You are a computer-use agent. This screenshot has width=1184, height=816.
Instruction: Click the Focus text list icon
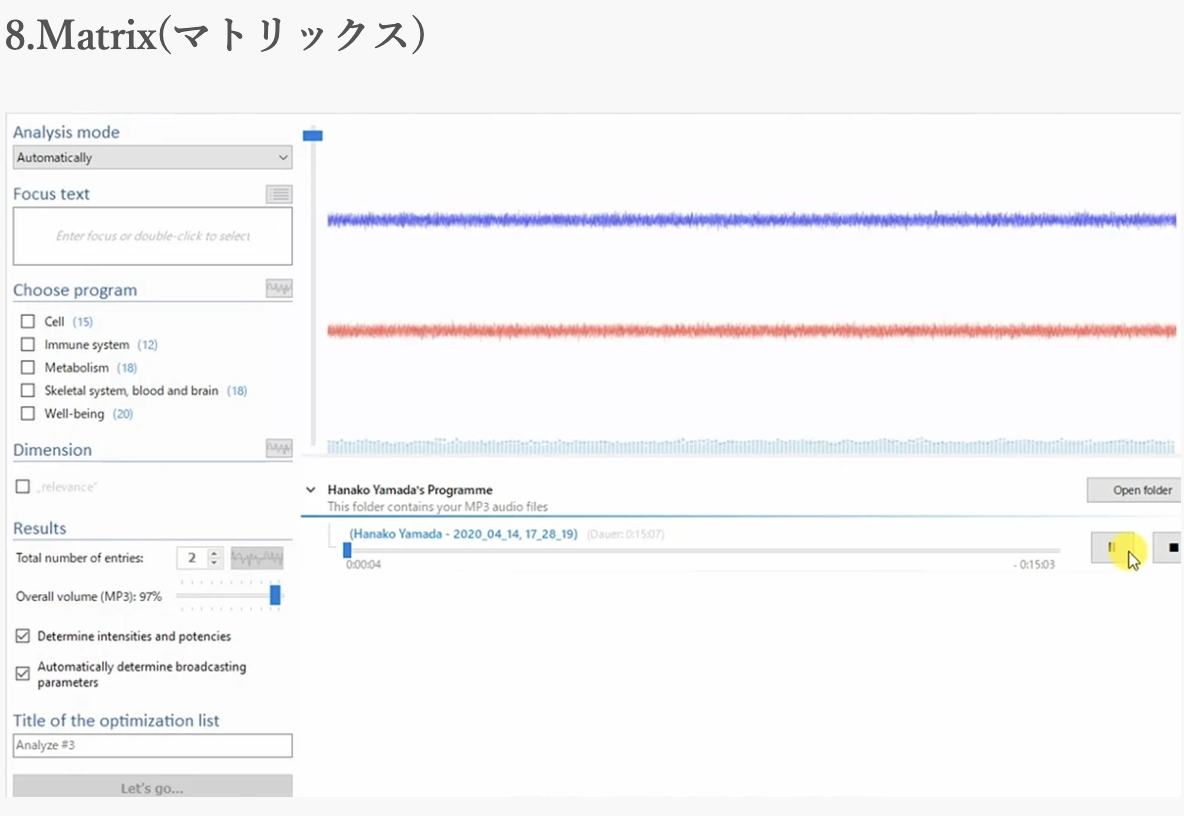(279, 195)
